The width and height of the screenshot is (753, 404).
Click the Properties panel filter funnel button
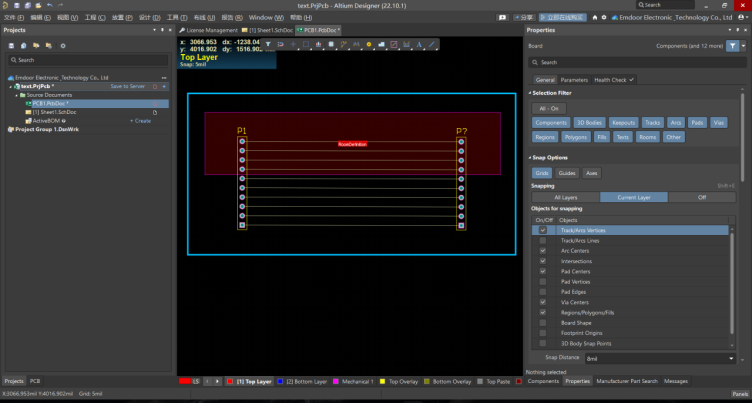coord(733,46)
